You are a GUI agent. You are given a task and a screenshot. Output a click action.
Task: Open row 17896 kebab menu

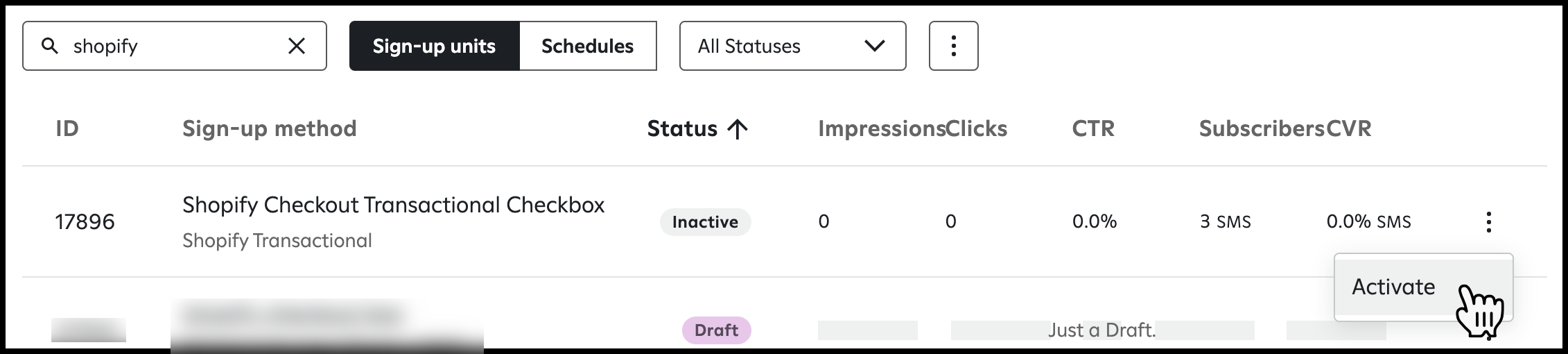1488,222
